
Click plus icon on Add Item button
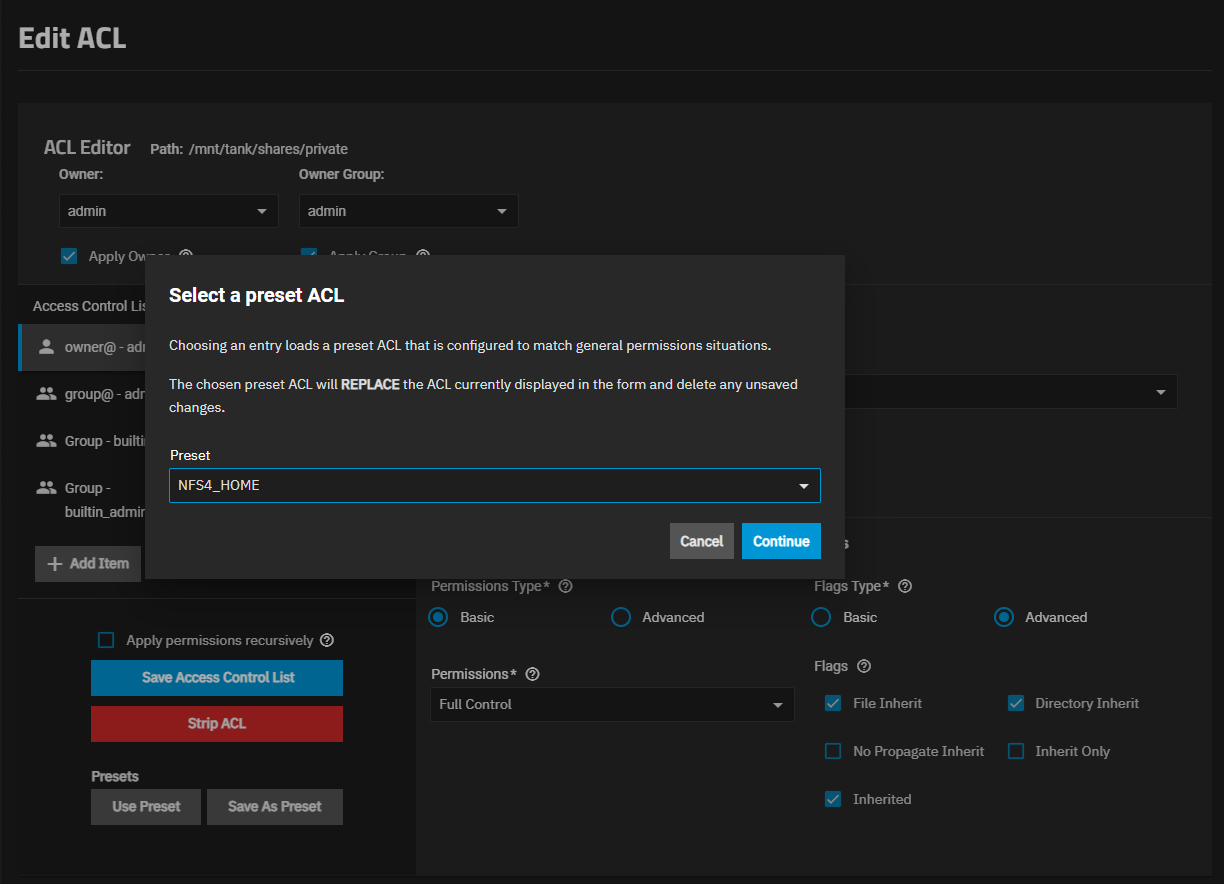(55, 564)
